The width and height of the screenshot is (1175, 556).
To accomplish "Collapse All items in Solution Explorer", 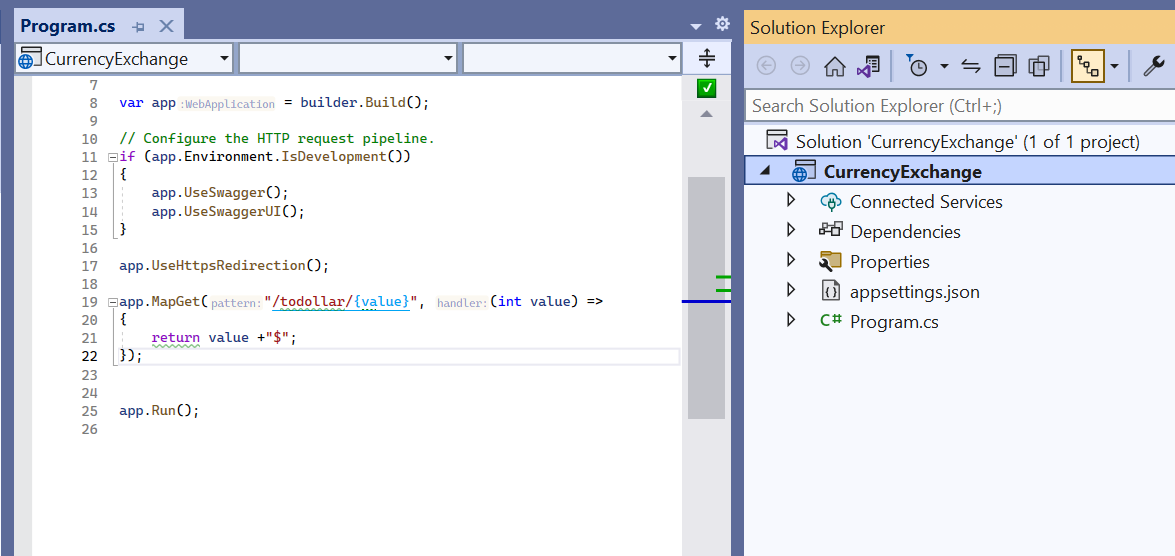I will point(1005,66).
